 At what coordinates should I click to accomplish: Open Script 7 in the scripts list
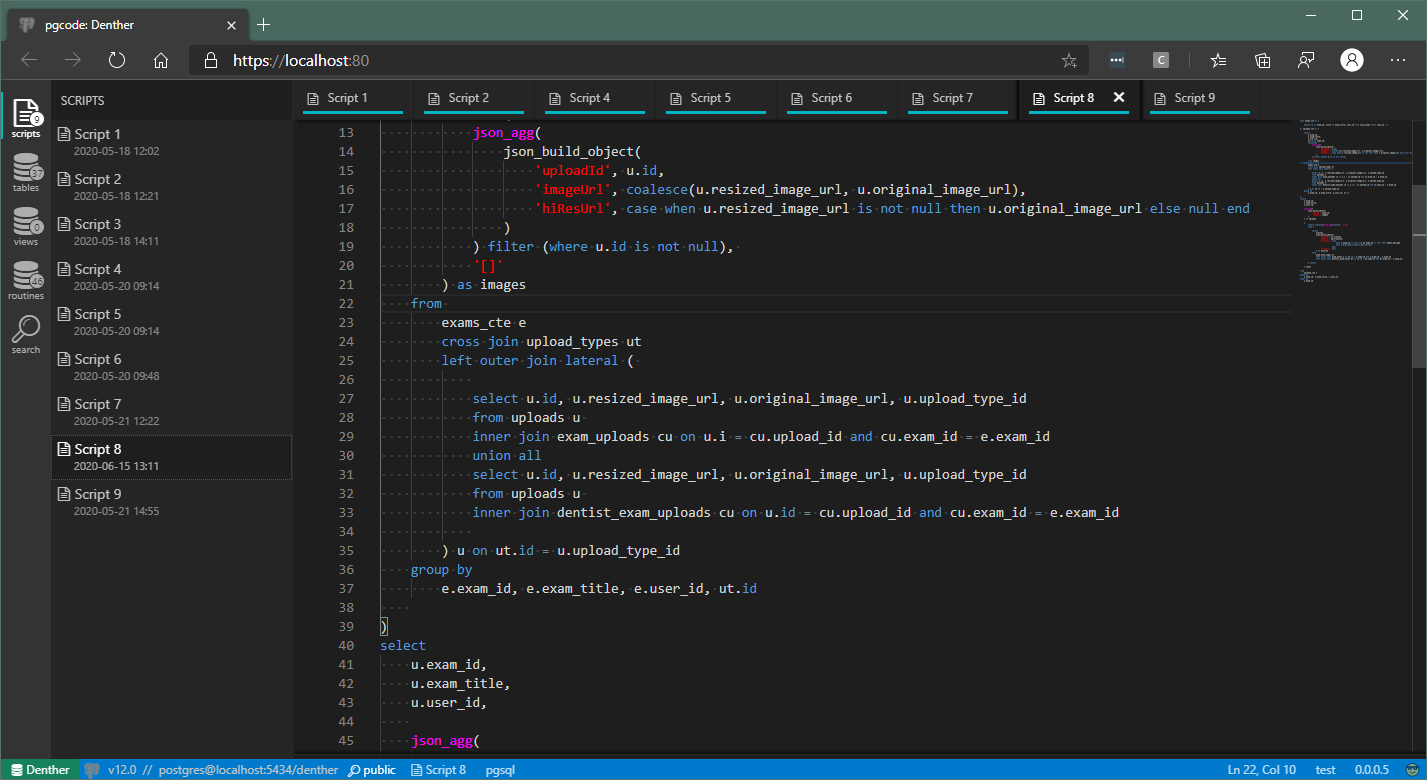[x=172, y=412]
